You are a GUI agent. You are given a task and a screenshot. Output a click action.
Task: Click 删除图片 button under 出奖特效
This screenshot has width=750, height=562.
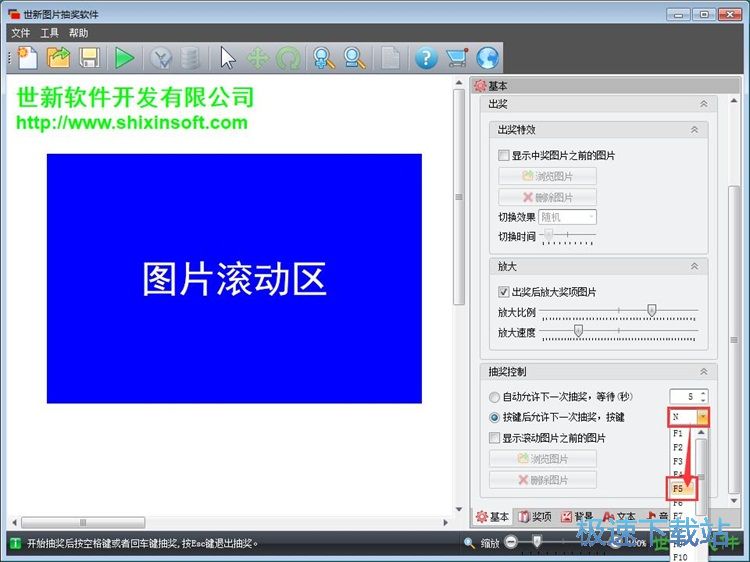tap(547, 198)
